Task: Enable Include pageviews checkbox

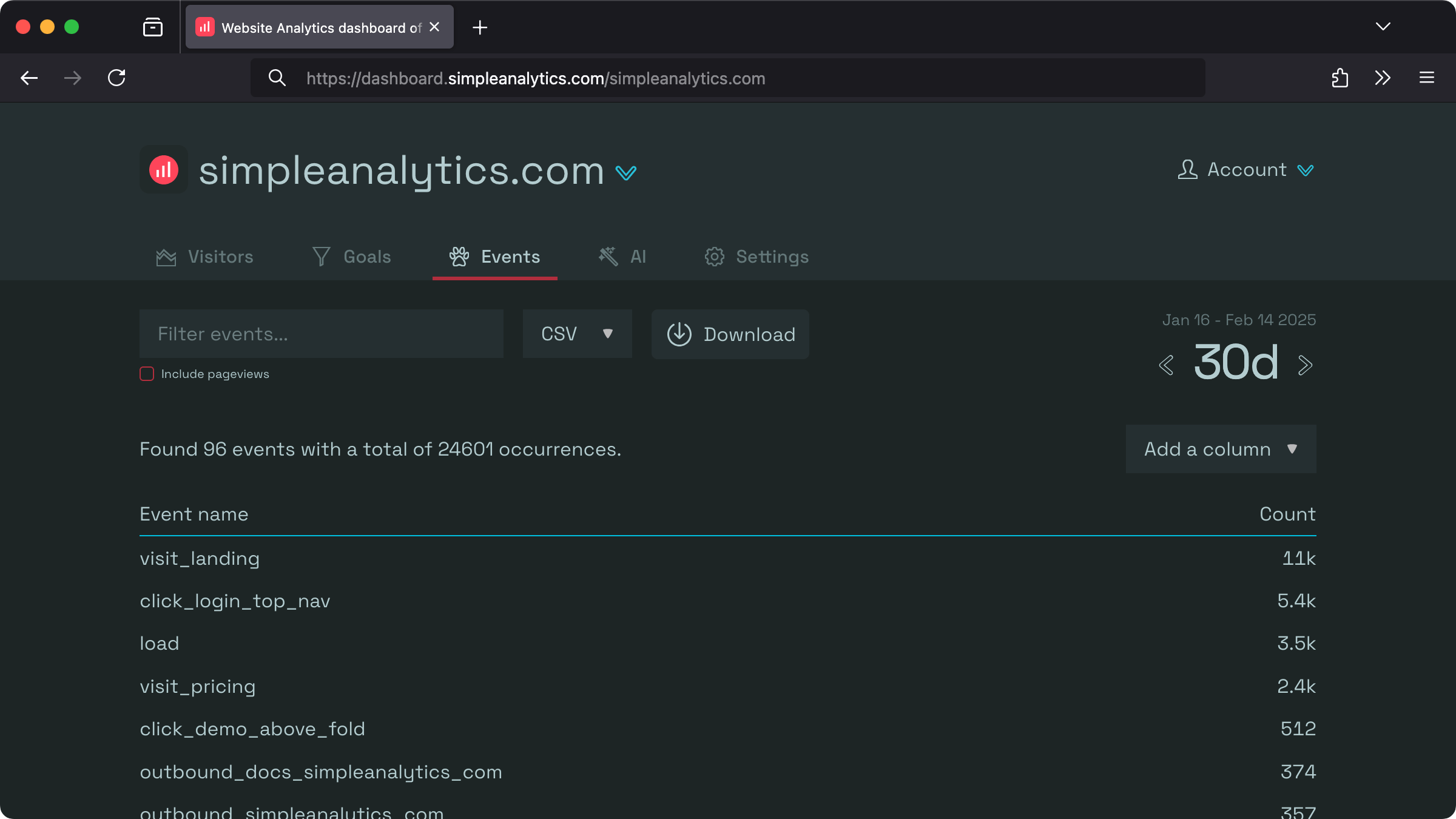Action: point(147,374)
